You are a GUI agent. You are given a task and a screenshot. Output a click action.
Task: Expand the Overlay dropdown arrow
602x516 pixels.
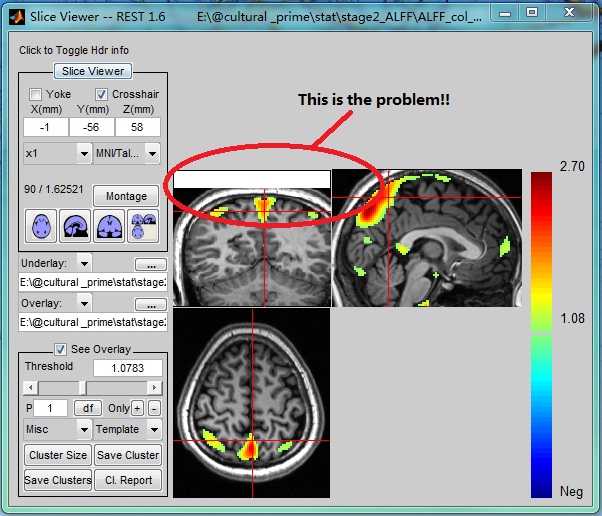pos(84,303)
